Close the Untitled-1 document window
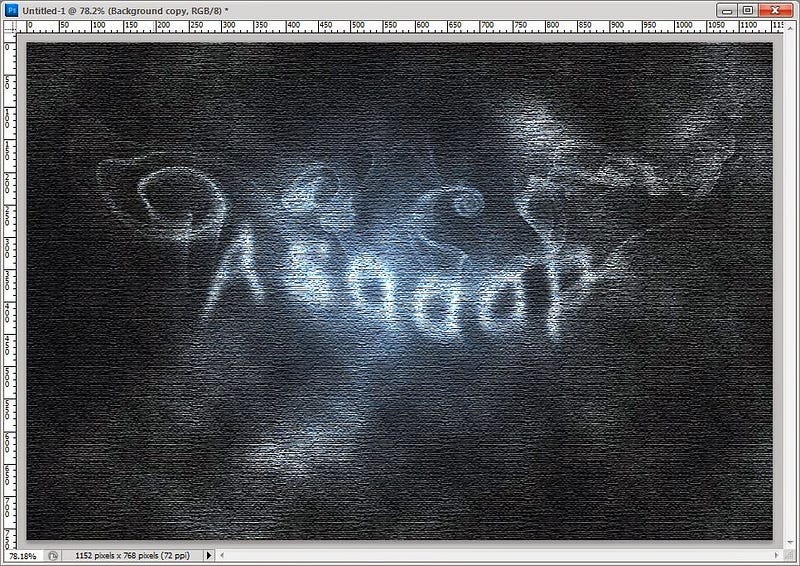This screenshot has width=800, height=566. (776, 10)
